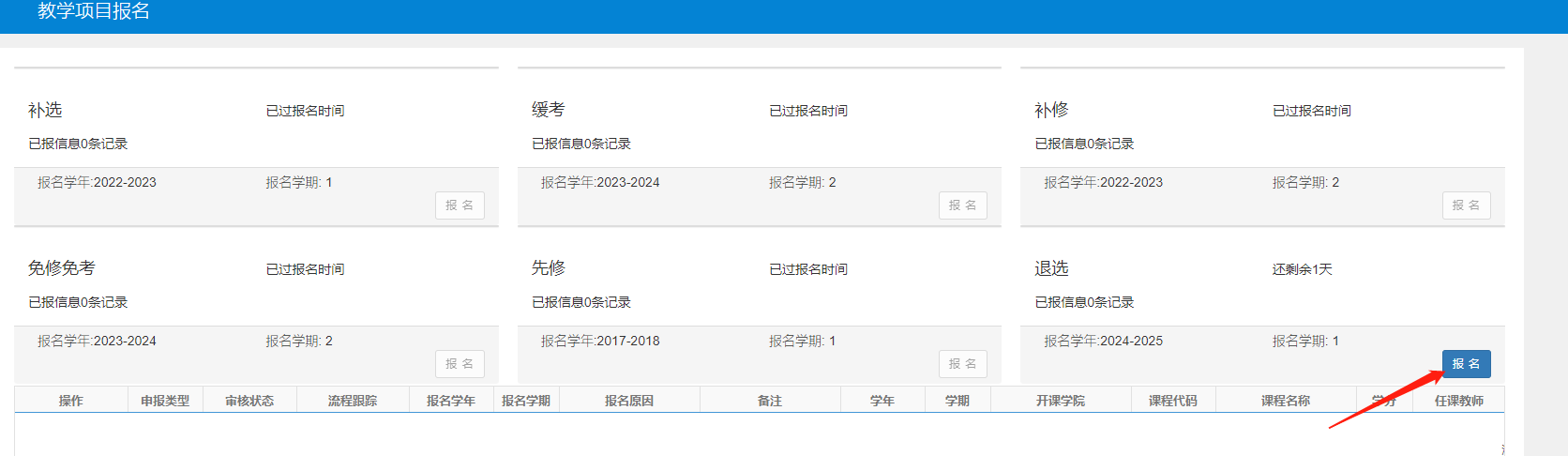Click the 报名学年 table column header
The width and height of the screenshot is (1568, 456).
pos(451,401)
